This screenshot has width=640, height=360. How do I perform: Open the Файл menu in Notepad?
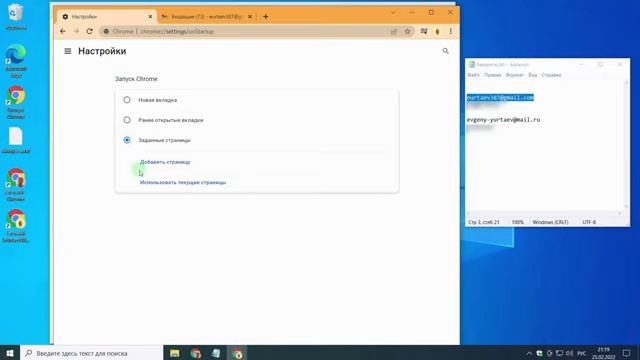(x=473, y=75)
